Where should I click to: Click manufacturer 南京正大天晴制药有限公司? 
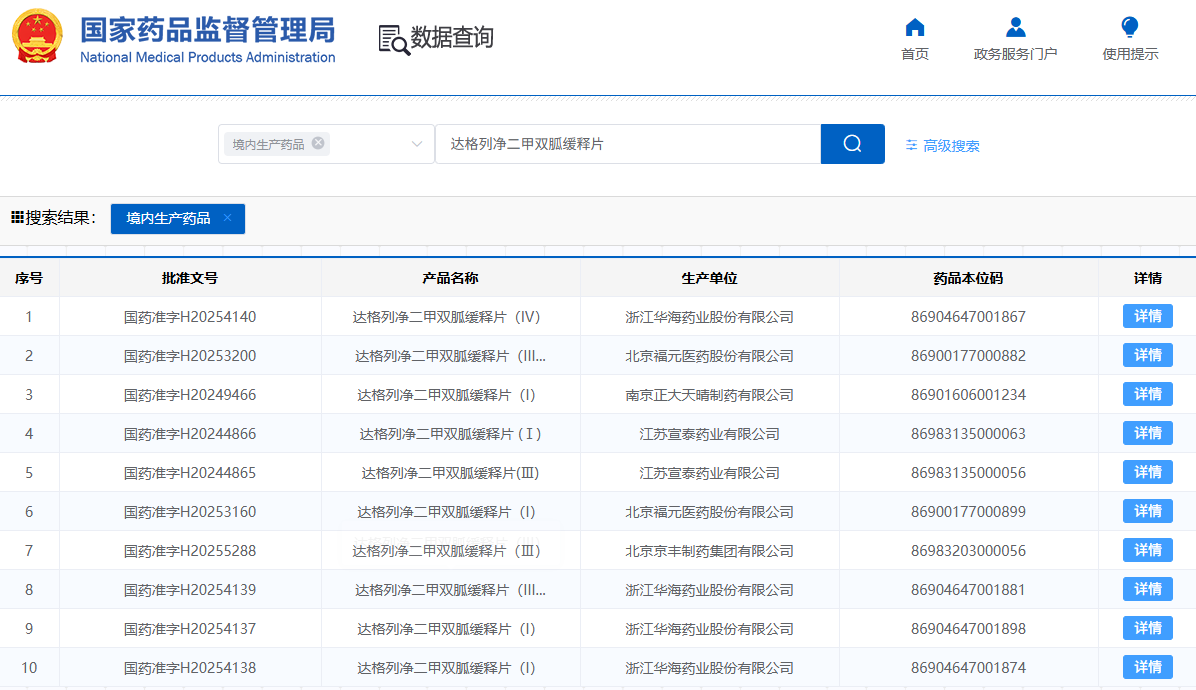pyautogui.click(x=709, y=395)
